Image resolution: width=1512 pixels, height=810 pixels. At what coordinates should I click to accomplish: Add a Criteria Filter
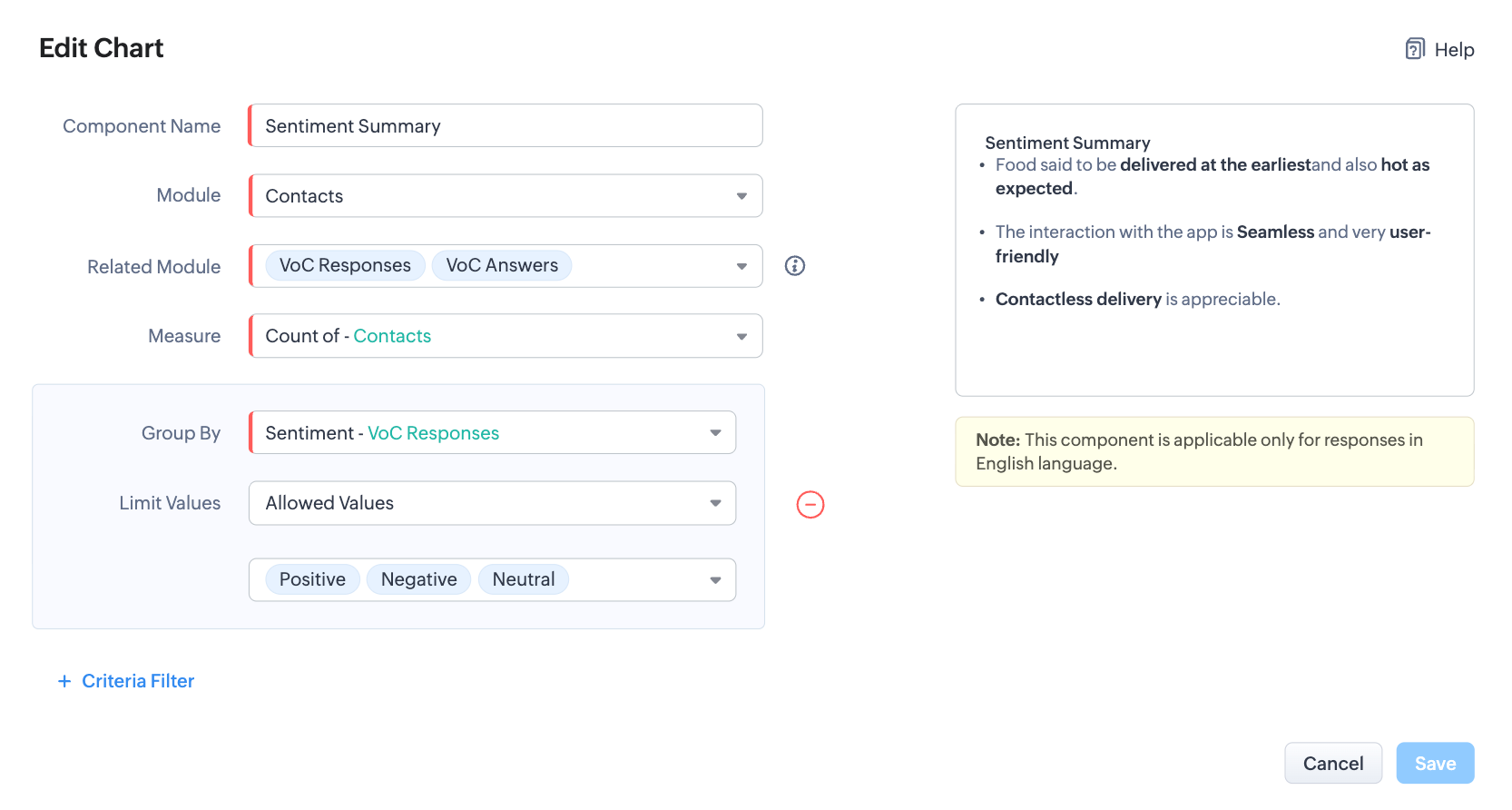click(x=138, y=681)
